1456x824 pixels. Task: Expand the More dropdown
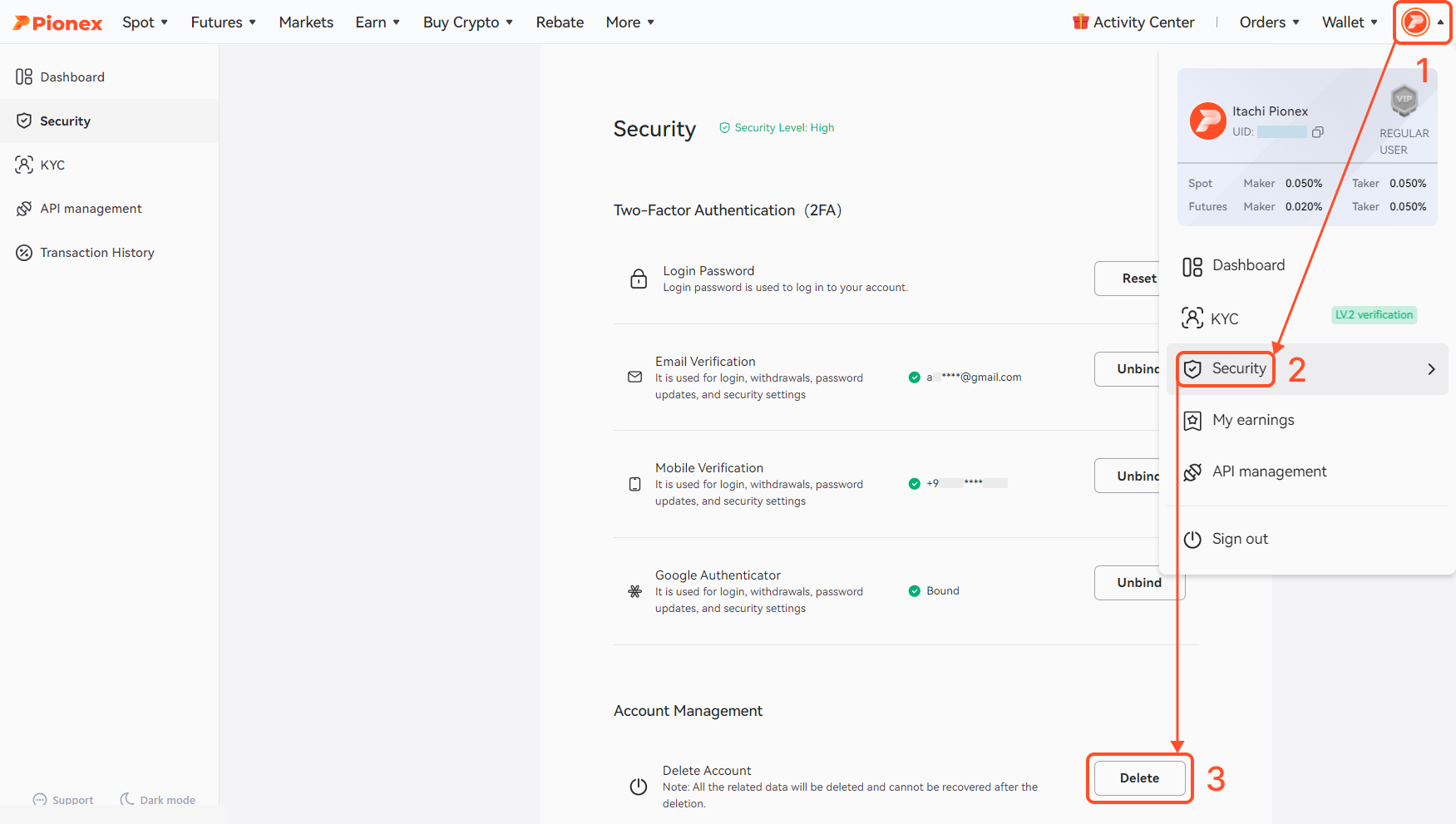[629, 22]
